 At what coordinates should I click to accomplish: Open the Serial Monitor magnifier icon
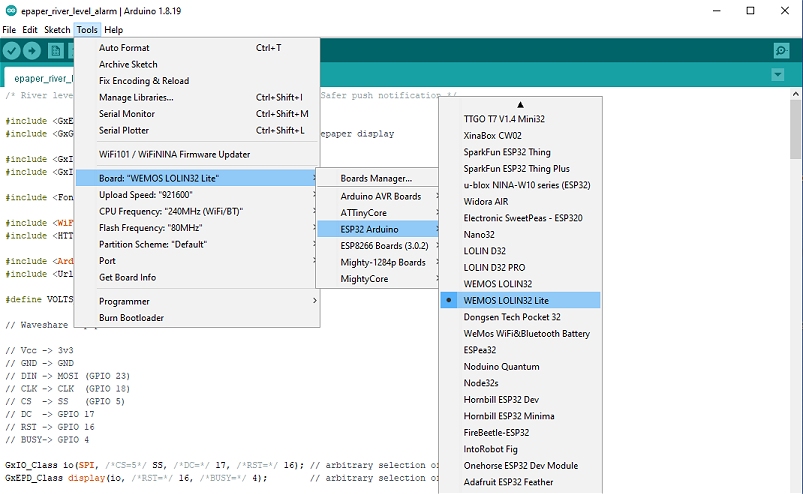pyautogui.click(x=781, y=51)
